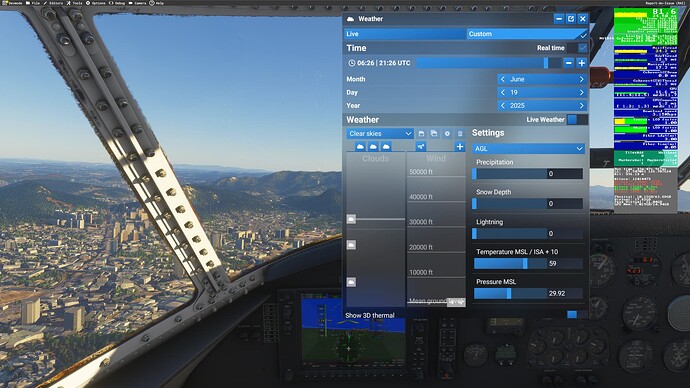690x388 pixels.
Task: Go to next month after June
Action: pyautogui.click(x=581, y=79)
